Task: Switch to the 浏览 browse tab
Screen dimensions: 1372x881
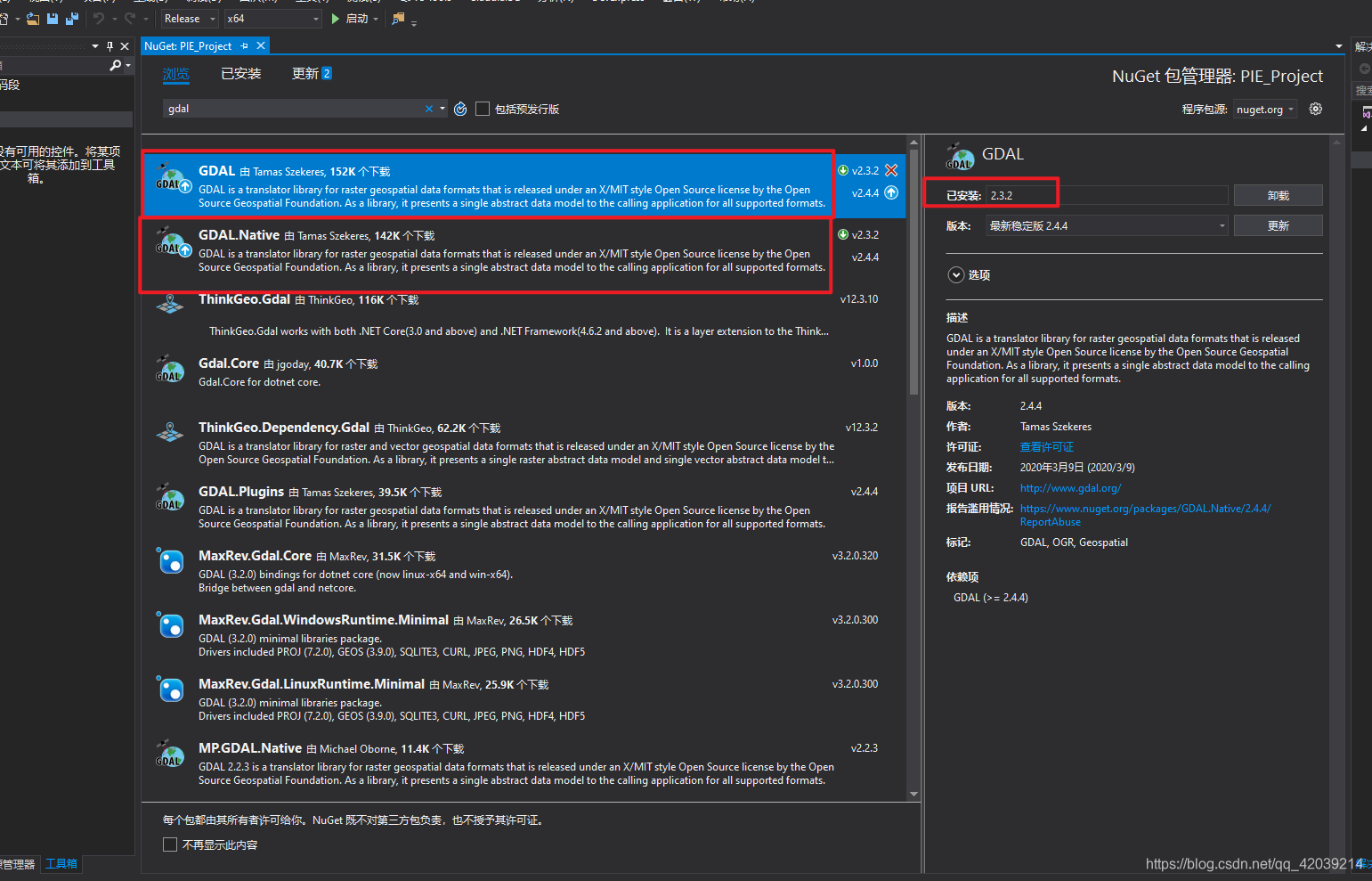Action: point(176,74)
